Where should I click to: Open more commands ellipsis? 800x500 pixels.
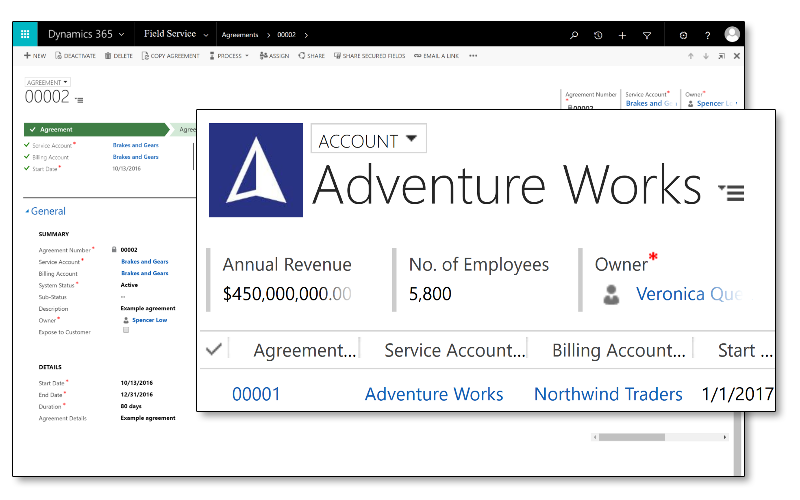(473, 56)
